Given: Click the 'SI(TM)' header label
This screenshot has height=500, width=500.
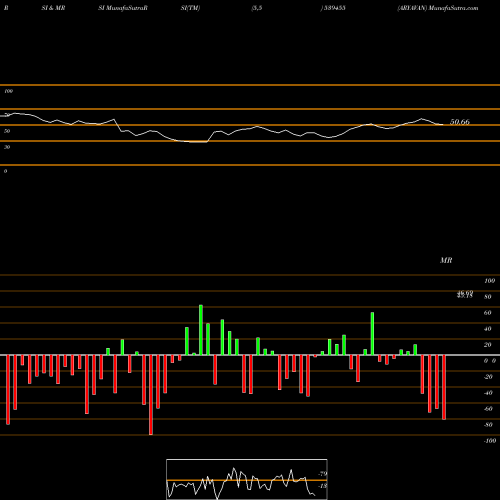Looking at the screenshot, I should tap(190, 8).
